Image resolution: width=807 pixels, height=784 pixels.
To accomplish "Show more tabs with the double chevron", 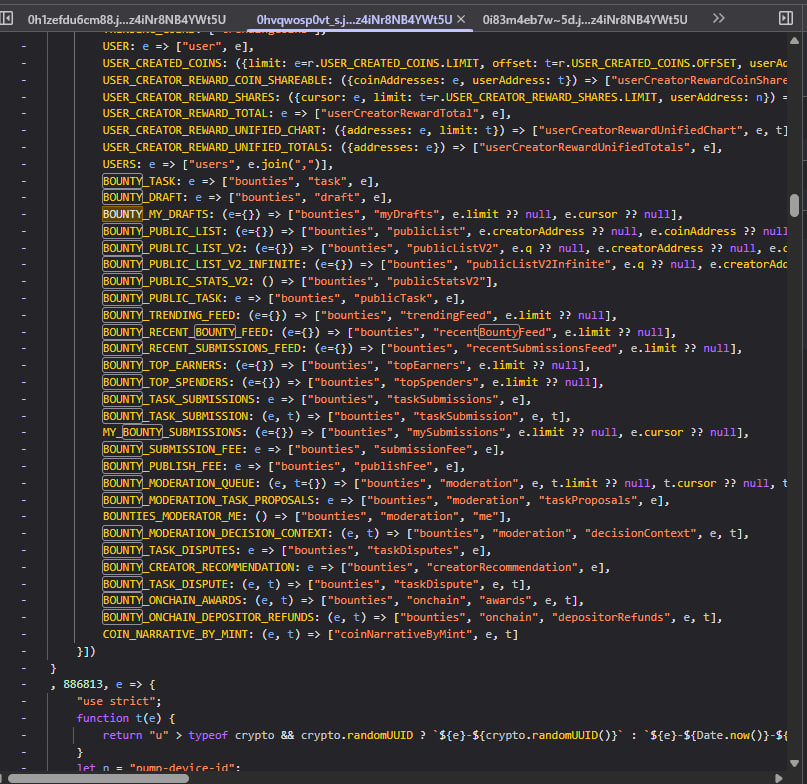I will click(x=718, y=19).
